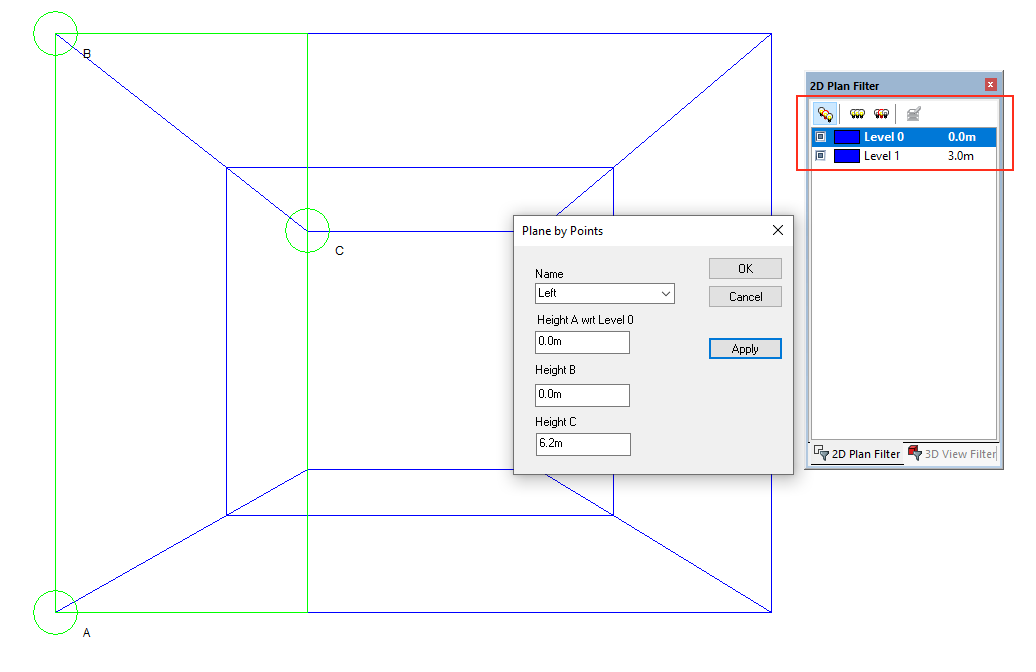Screen dimensions: 1036x672
Task: Click the red-circled lightbulbs icon
Action: [881, 114]
